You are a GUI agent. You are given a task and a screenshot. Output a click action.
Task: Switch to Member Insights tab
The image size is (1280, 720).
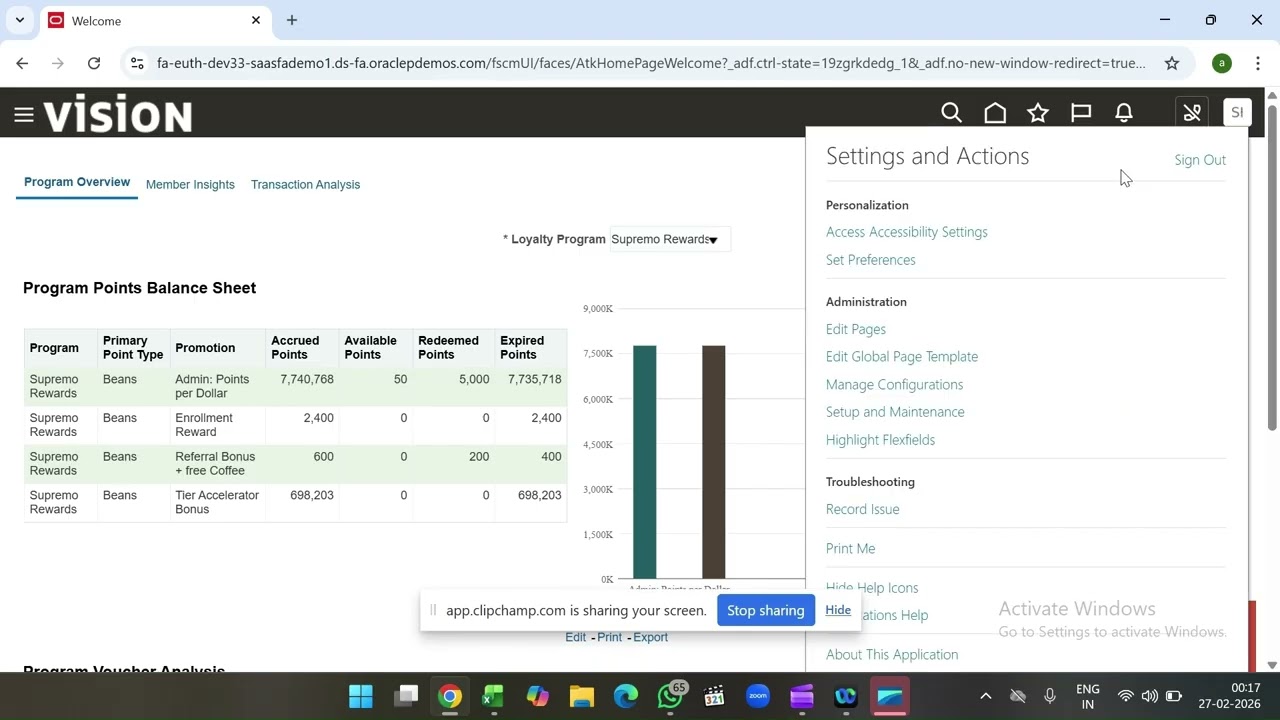(x=190, y=184)
